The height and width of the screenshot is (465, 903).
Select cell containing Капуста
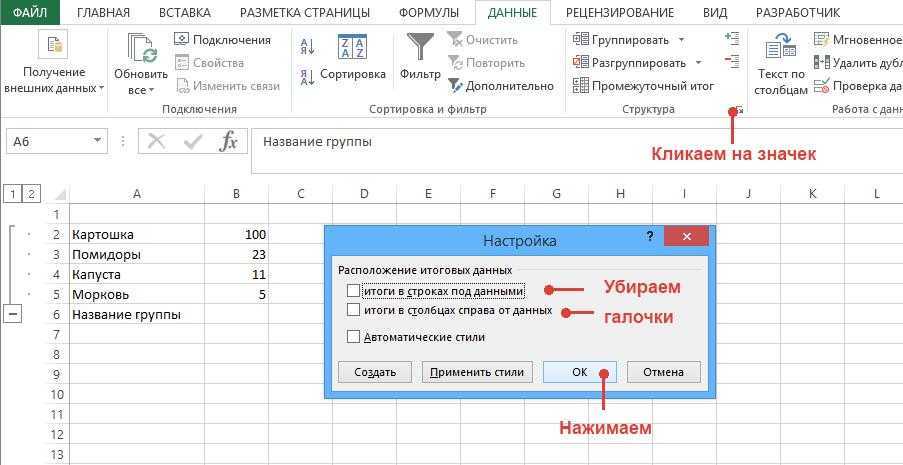(137, 275)
